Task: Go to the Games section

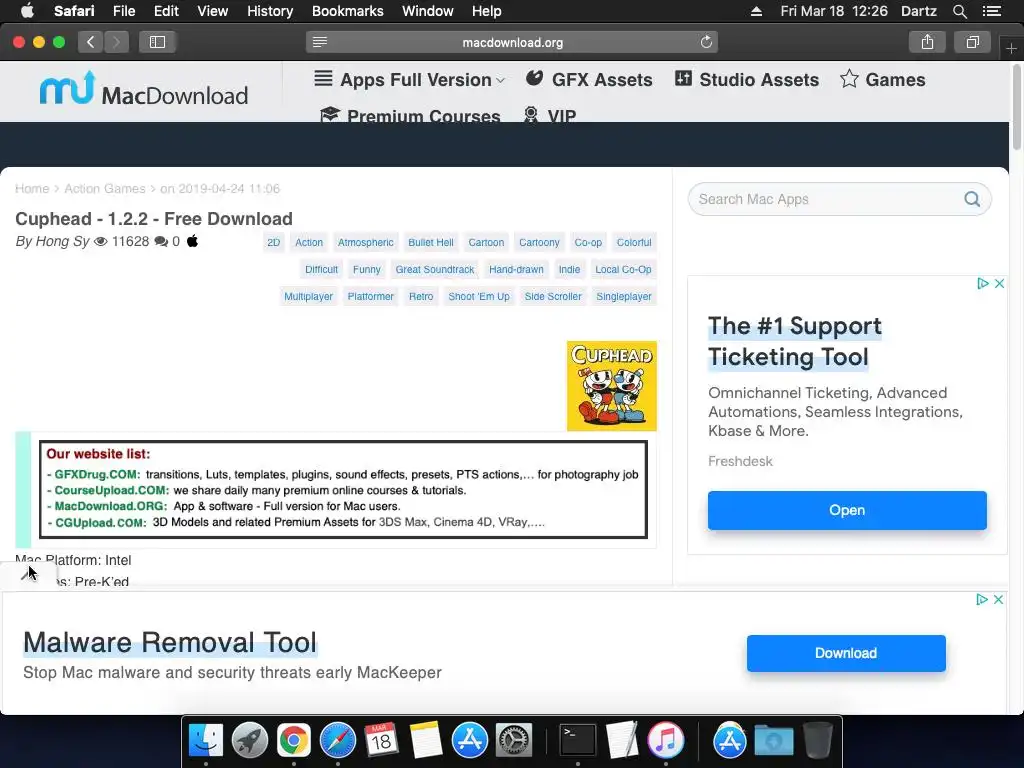Action: [882, 80]
